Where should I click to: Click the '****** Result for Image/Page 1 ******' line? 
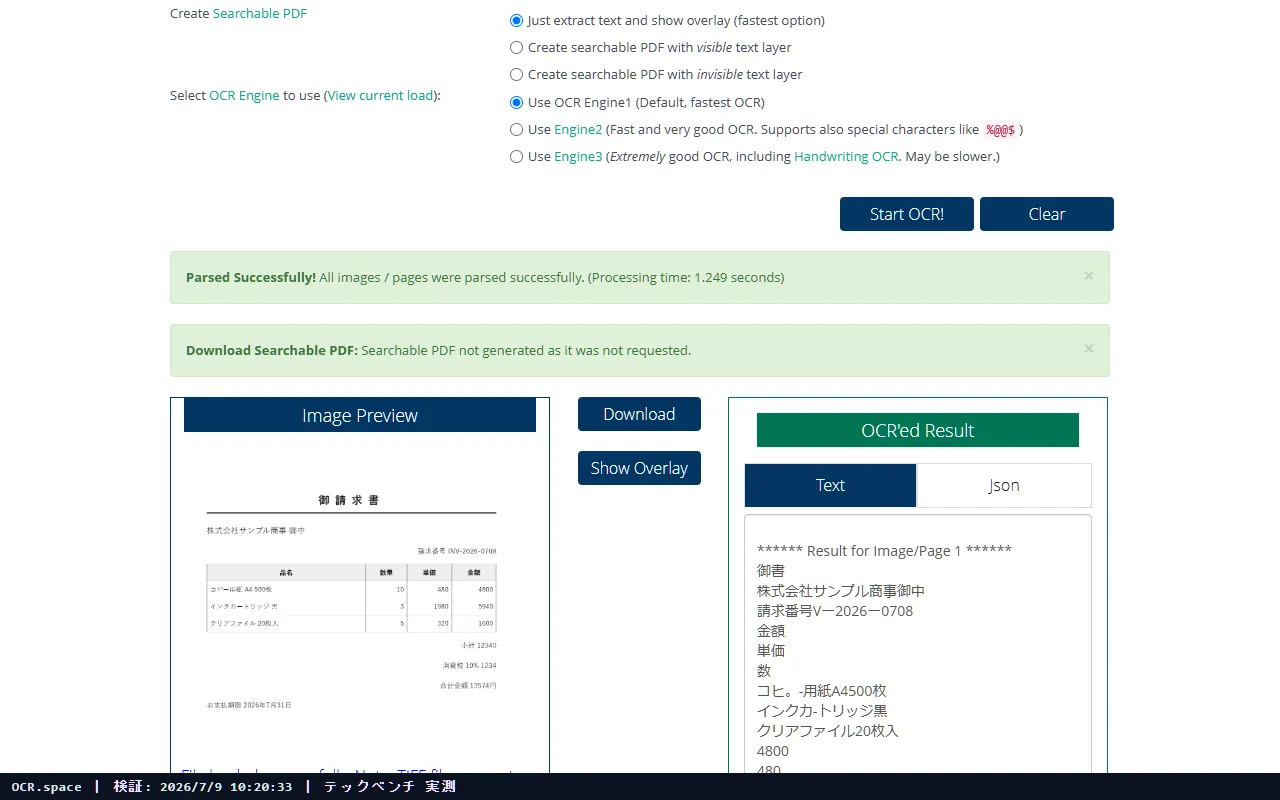tap(884, 551)
